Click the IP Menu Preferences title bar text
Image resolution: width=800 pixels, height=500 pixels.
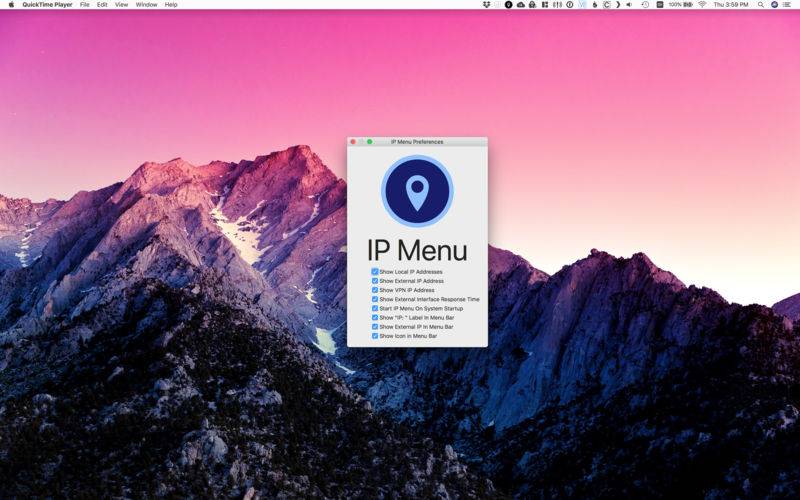pyautogui.click(x=417, y=142)
